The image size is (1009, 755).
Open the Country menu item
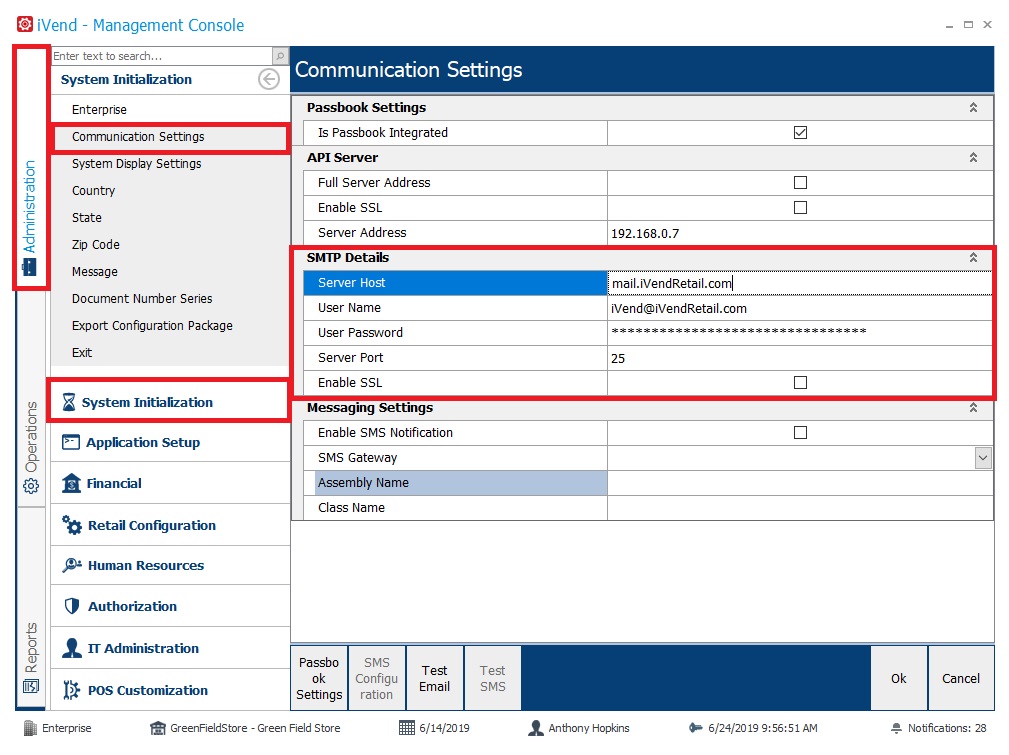click(x=94, y=191)
